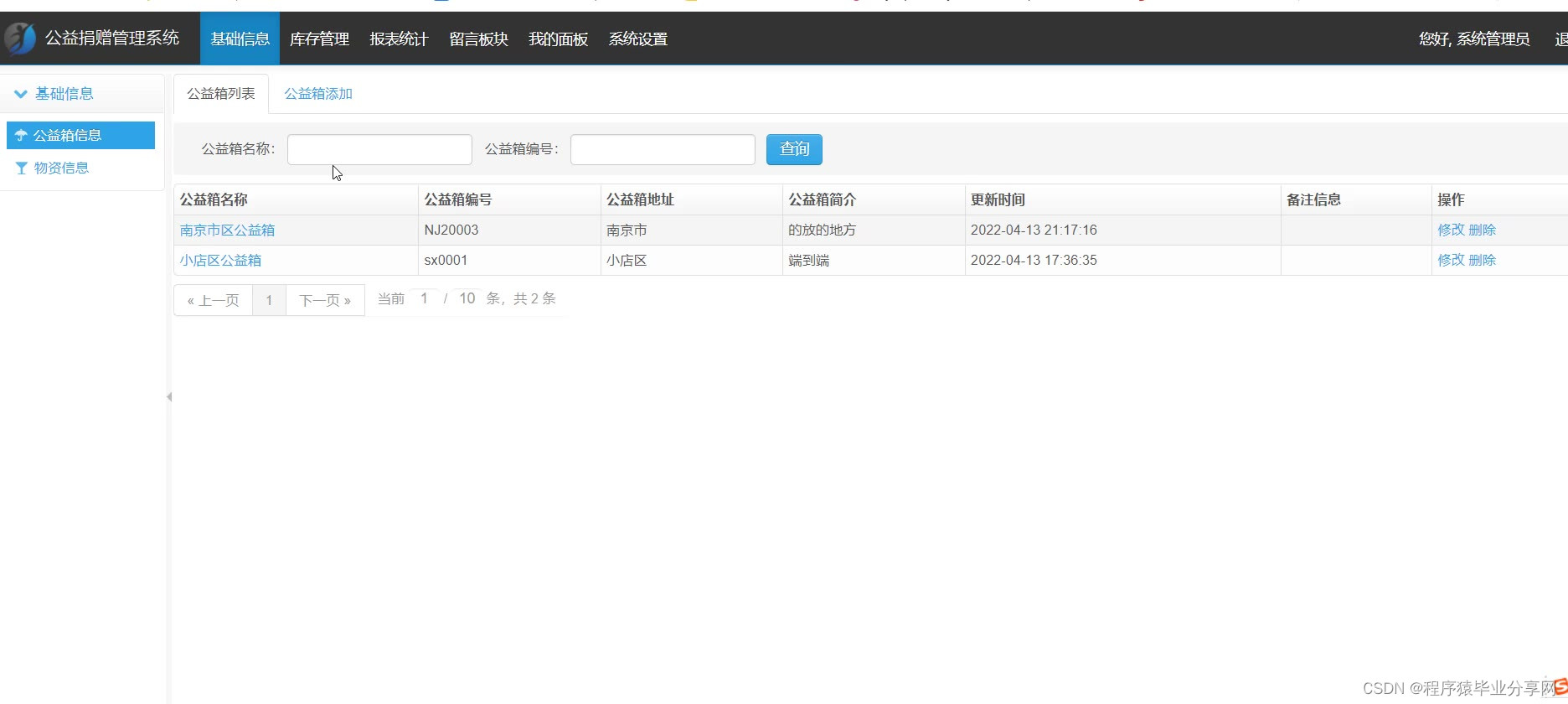The image size is (1568, 704).
Task: Click the page size value 10 in pagination
Action: (467, 298)
